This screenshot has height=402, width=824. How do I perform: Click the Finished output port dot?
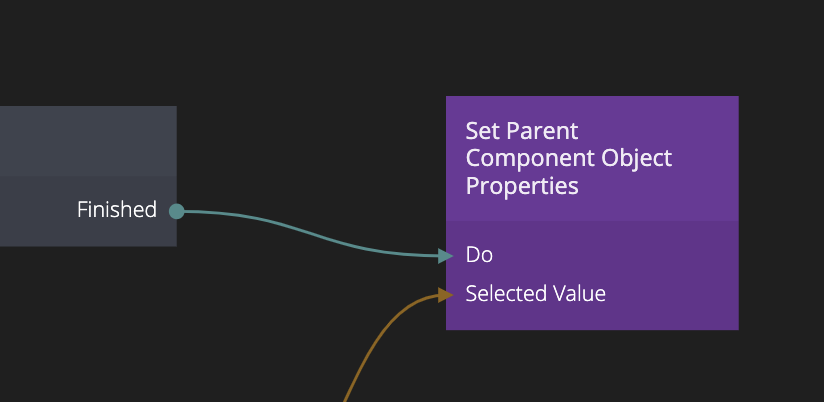pyautogui.click(x=177, y=210)
